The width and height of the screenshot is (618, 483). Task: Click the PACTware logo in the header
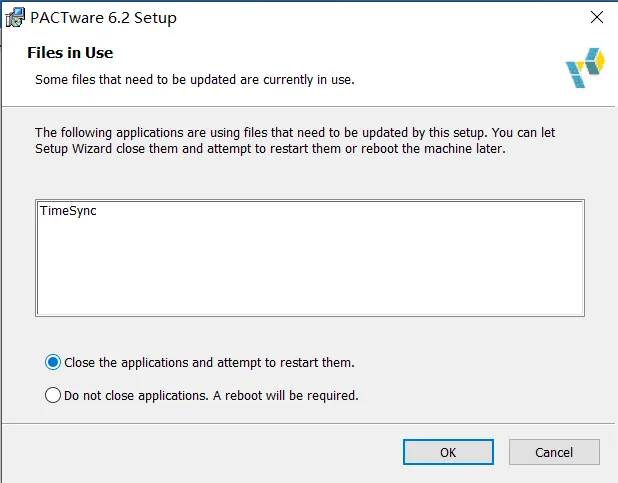585,67
